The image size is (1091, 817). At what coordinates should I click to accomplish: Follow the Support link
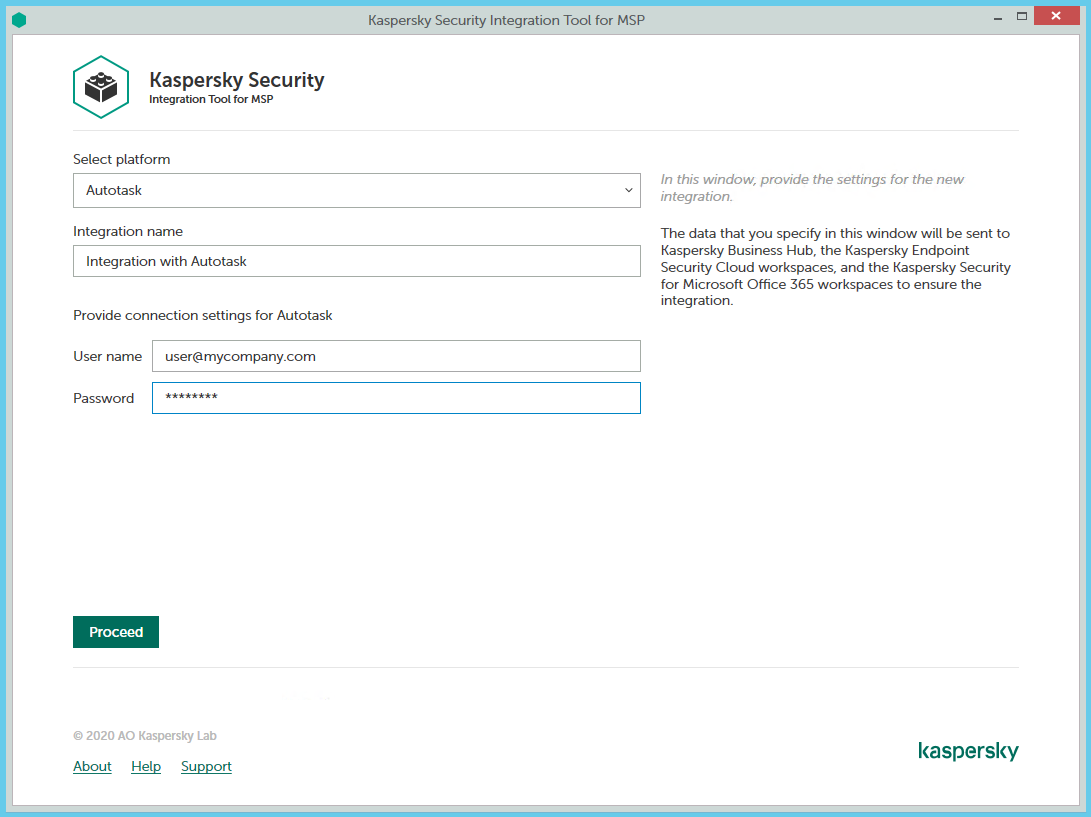point(206,766)
